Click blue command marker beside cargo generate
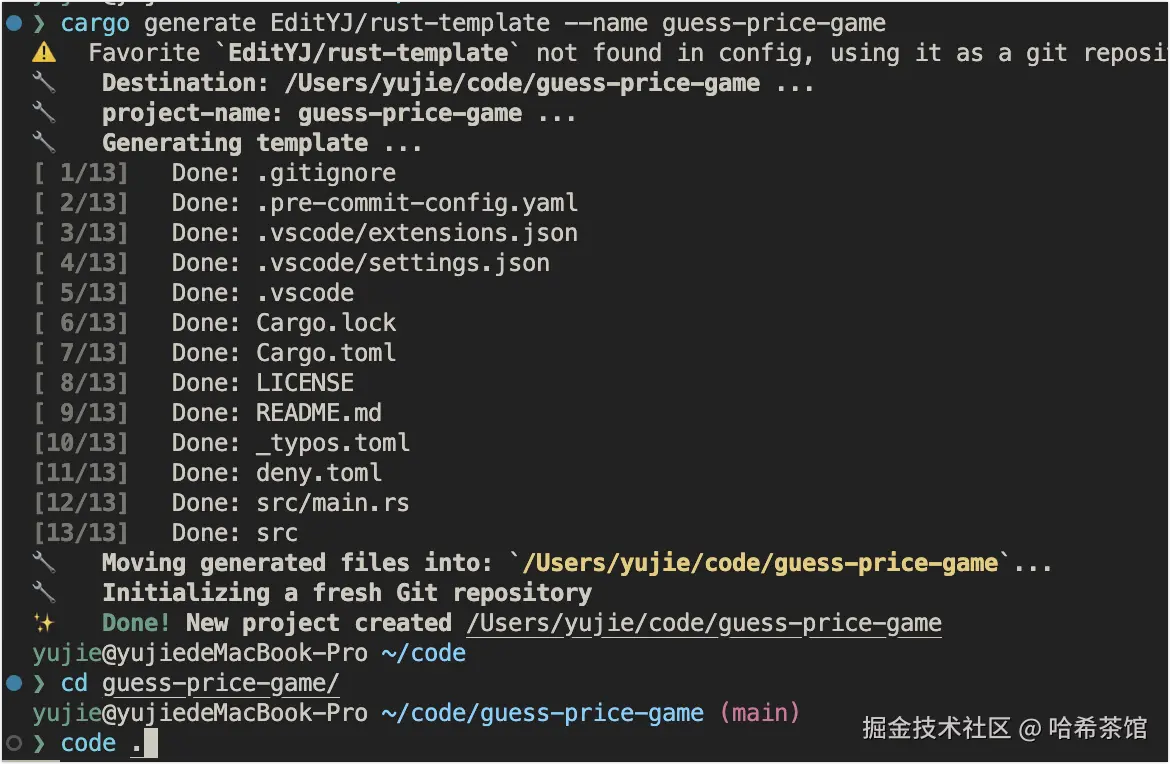The height and width of the screenshot is (764, 1170). point(12,23)
